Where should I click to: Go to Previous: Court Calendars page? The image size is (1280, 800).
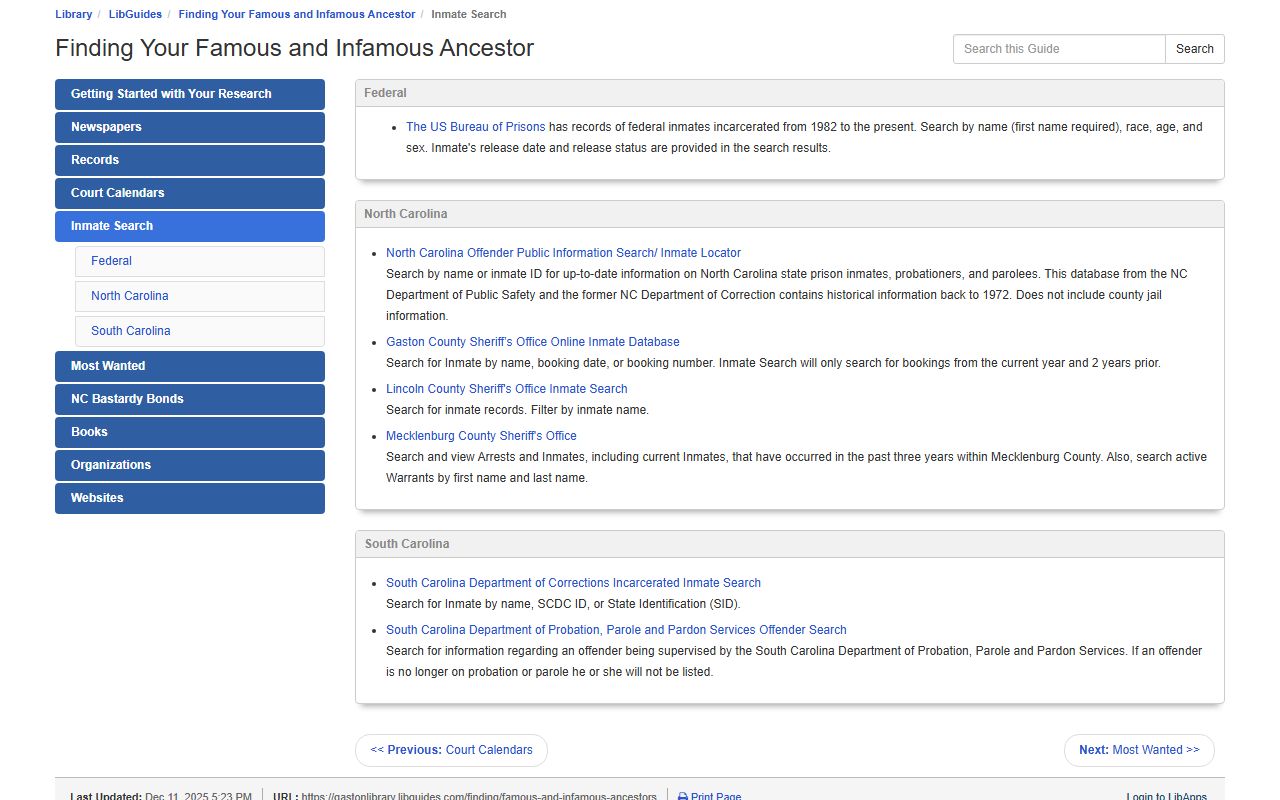451,750
